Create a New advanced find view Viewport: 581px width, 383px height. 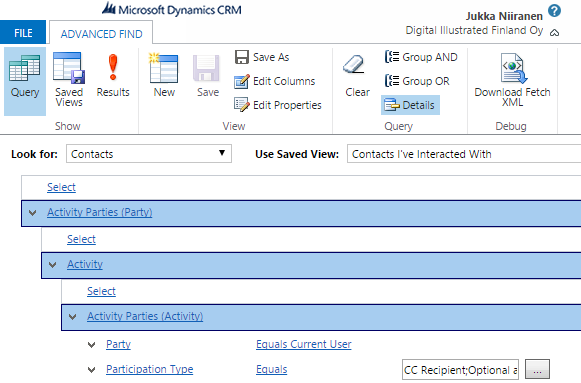pyautogui.click(x=164, y=76)
